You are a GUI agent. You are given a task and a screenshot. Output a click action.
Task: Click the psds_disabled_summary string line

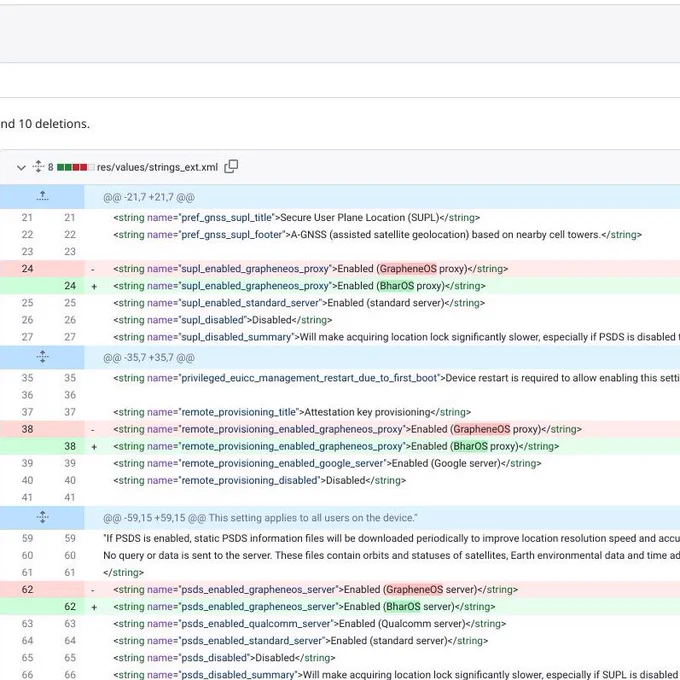pyautogui.click(x=396, y=675)
